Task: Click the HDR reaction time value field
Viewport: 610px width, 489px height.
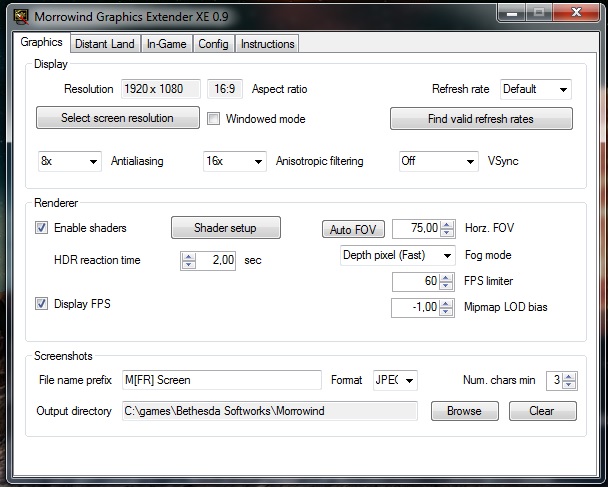Action: click(x=216, y=261)
